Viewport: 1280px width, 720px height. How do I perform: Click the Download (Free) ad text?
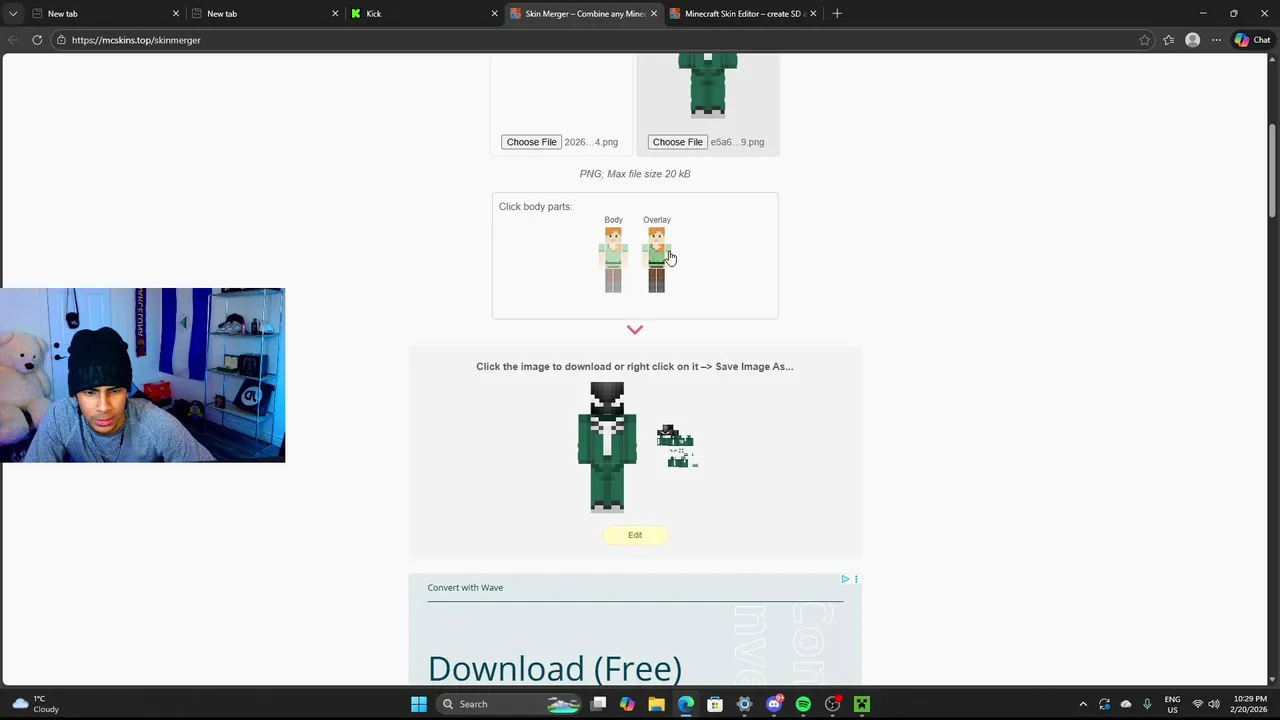[x=555, y=668]
